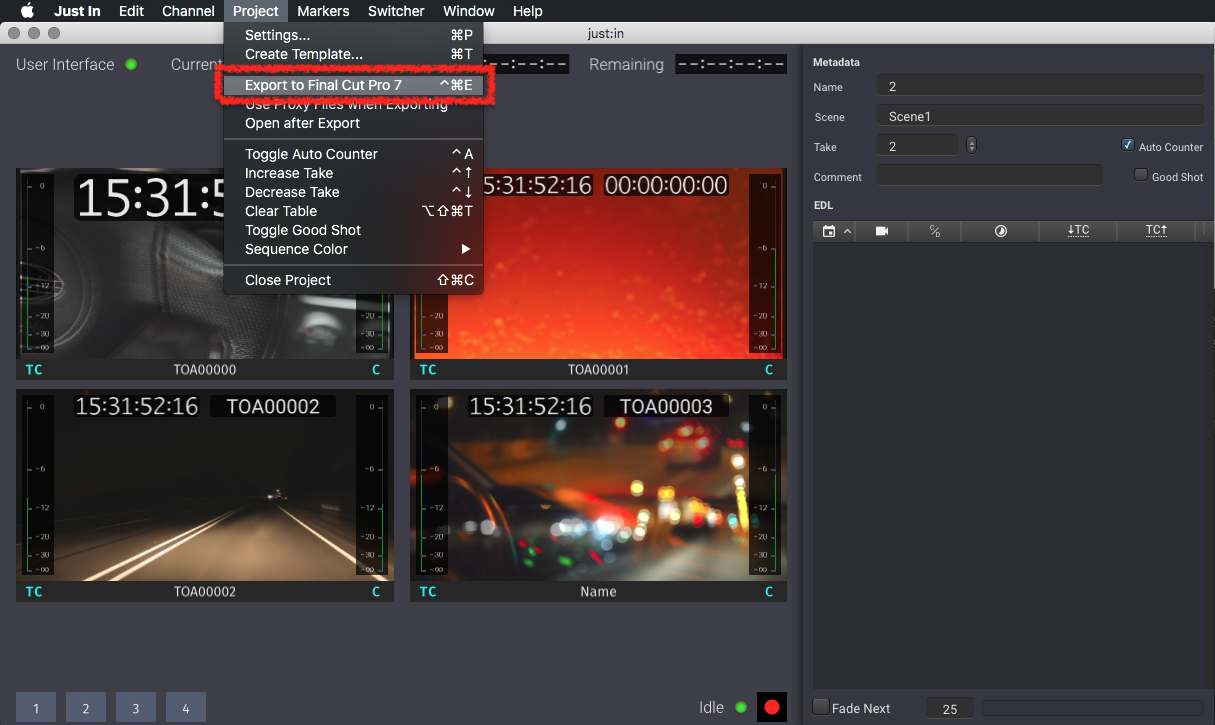Click the TC label under Name viewer

pos(428,592)
